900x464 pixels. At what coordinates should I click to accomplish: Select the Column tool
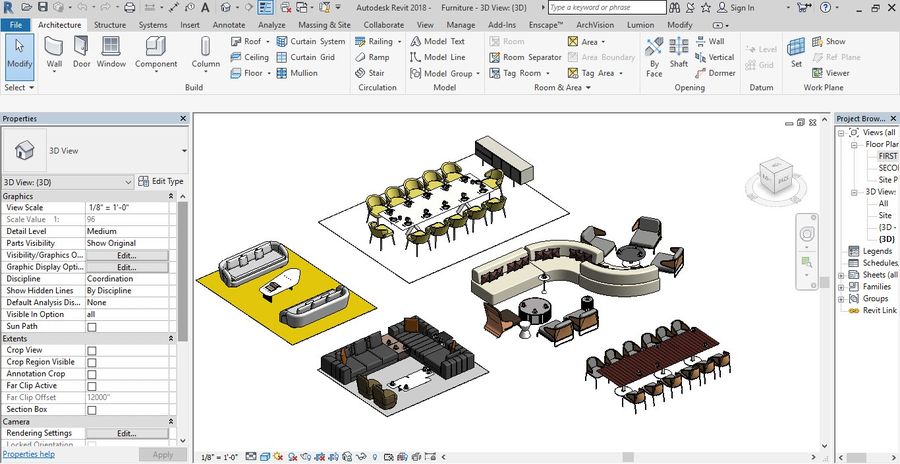pos(206,52)
